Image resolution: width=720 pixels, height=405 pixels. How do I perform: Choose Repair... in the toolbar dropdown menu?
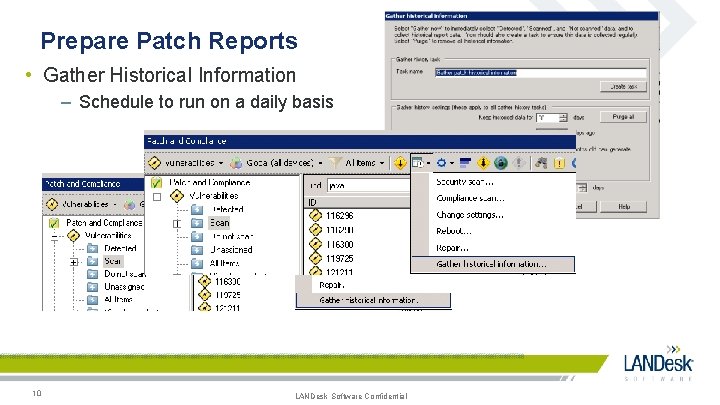[x=452, y=248]
